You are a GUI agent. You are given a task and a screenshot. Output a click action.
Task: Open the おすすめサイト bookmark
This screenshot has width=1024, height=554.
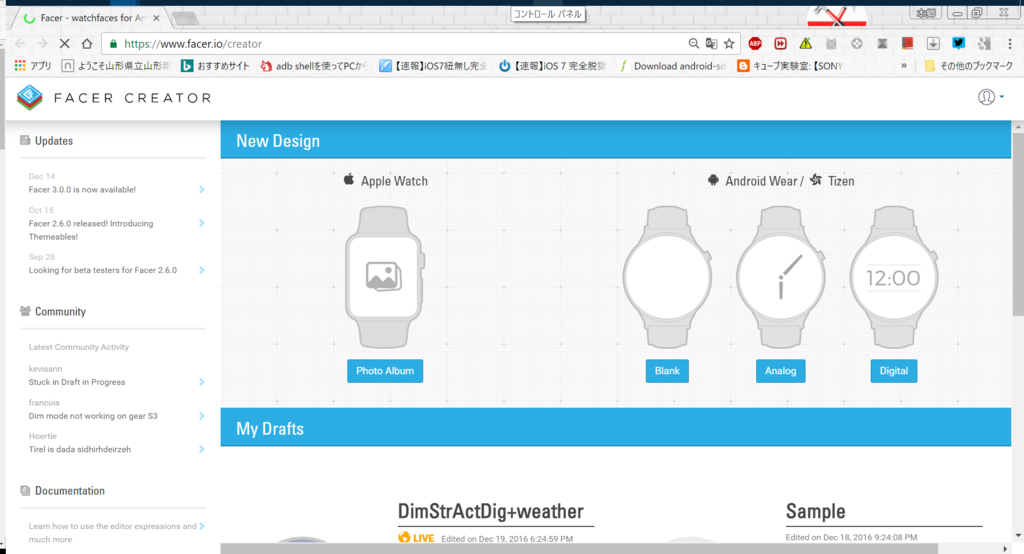pos(216,66)
